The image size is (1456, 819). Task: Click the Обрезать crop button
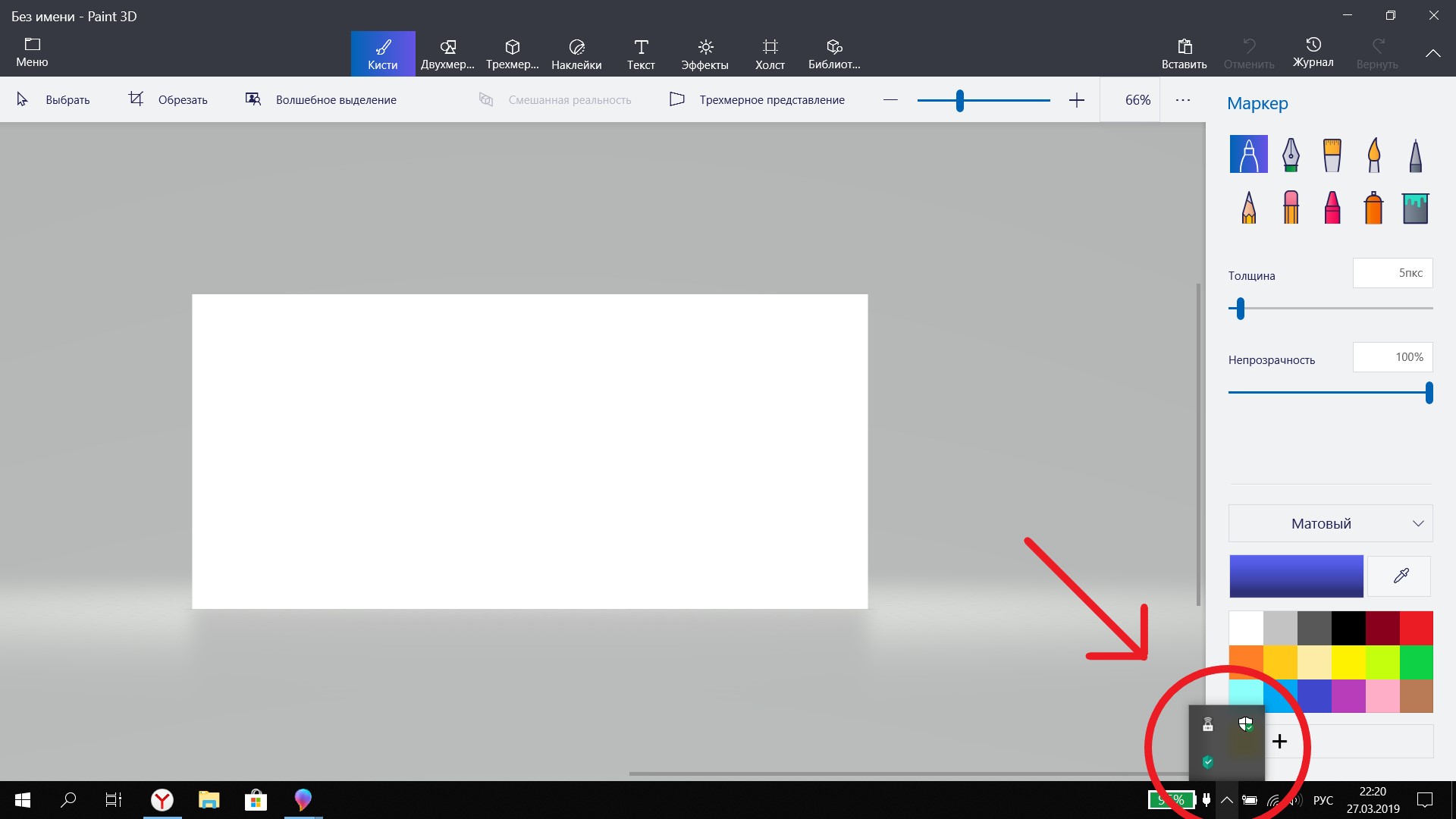pyautogui.click(x=168, y=99)
